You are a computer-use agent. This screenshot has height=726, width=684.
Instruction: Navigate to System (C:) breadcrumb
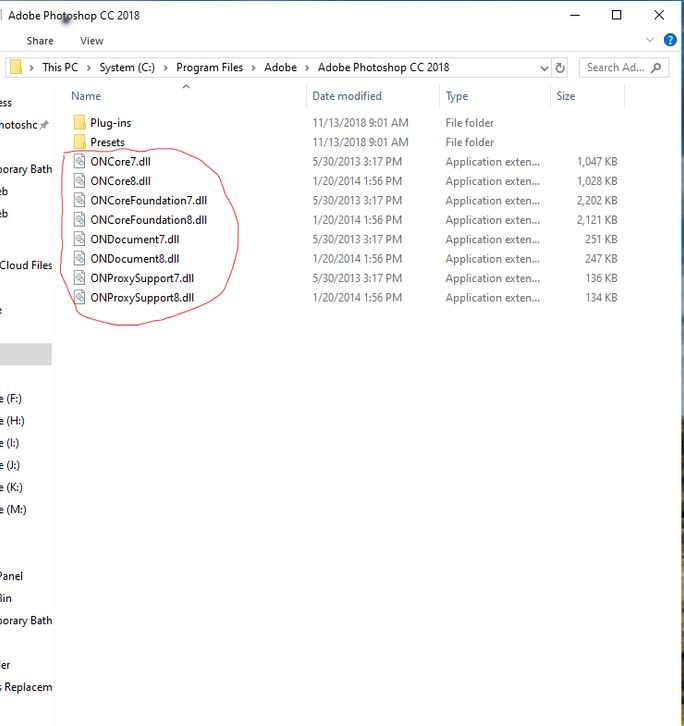127,68
